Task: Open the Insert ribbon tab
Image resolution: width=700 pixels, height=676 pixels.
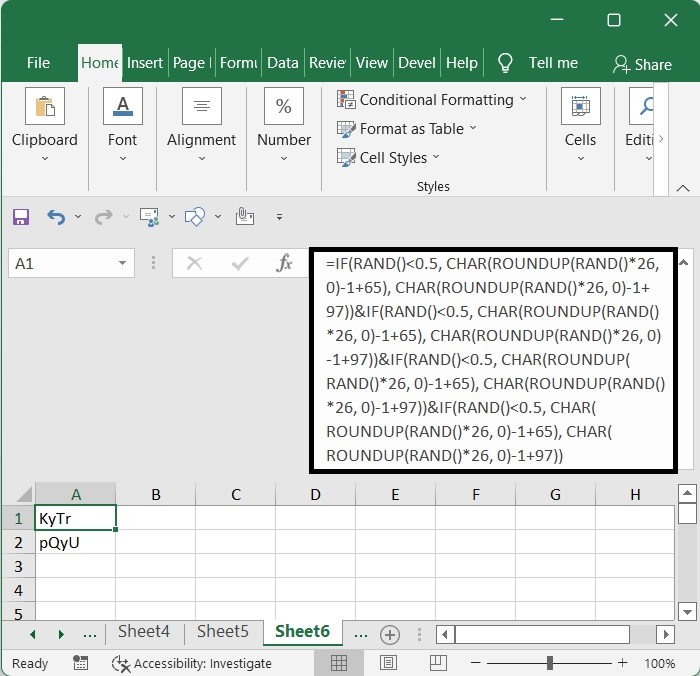Action: coord(145,63)
